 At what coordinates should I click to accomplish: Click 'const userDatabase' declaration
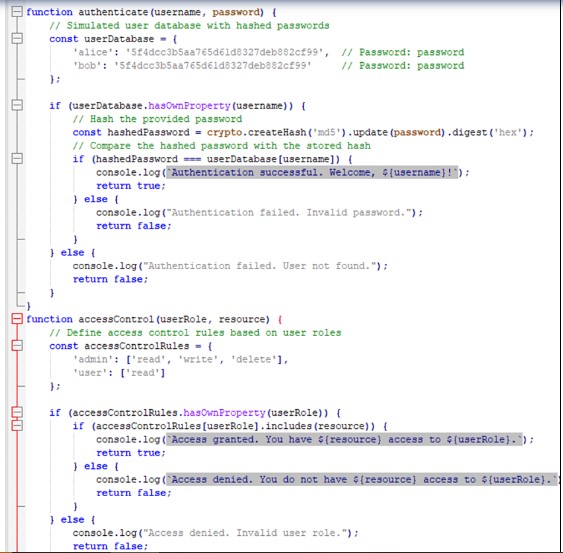(x=102, y=39)
